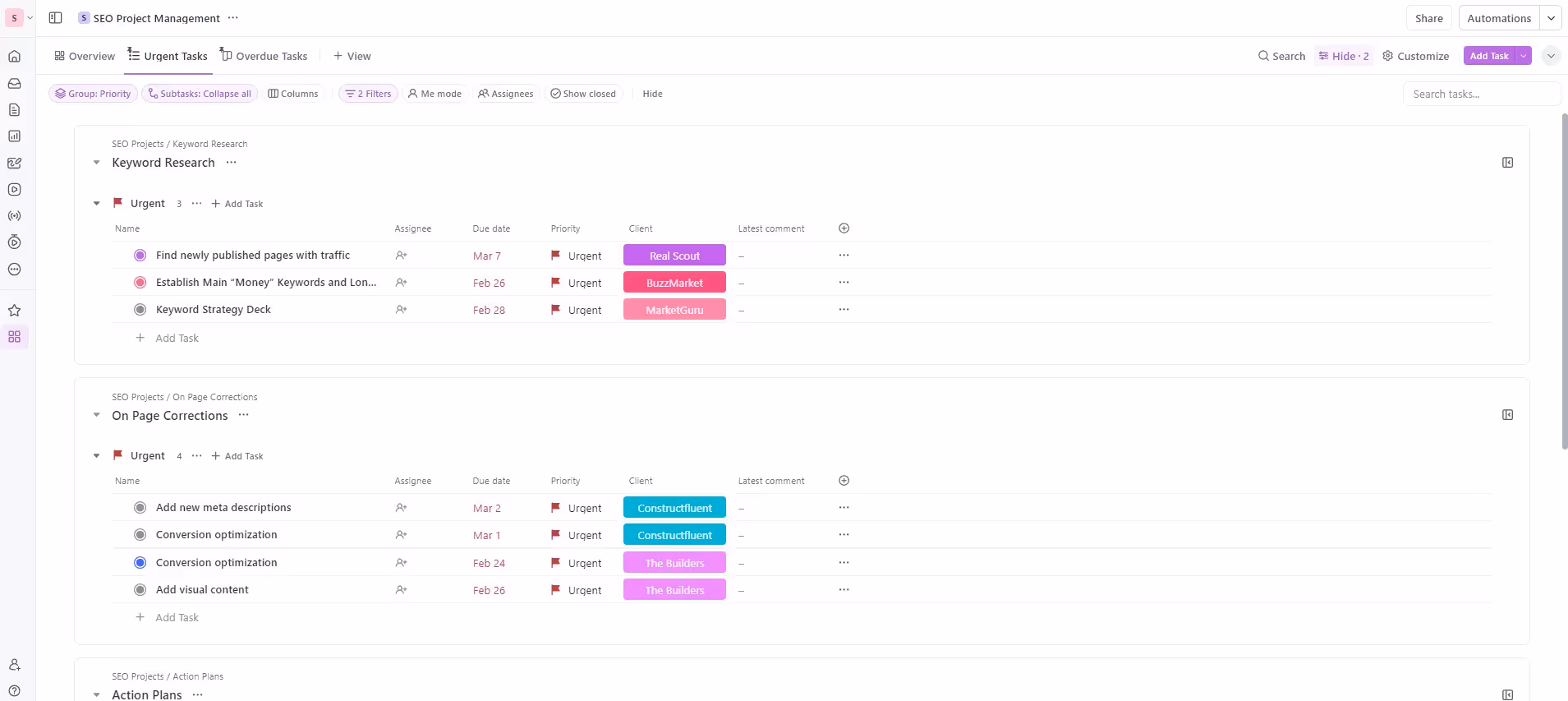
Task: Click the Real Scout client label
Action: pyautogui.click(x=674, y=256)
